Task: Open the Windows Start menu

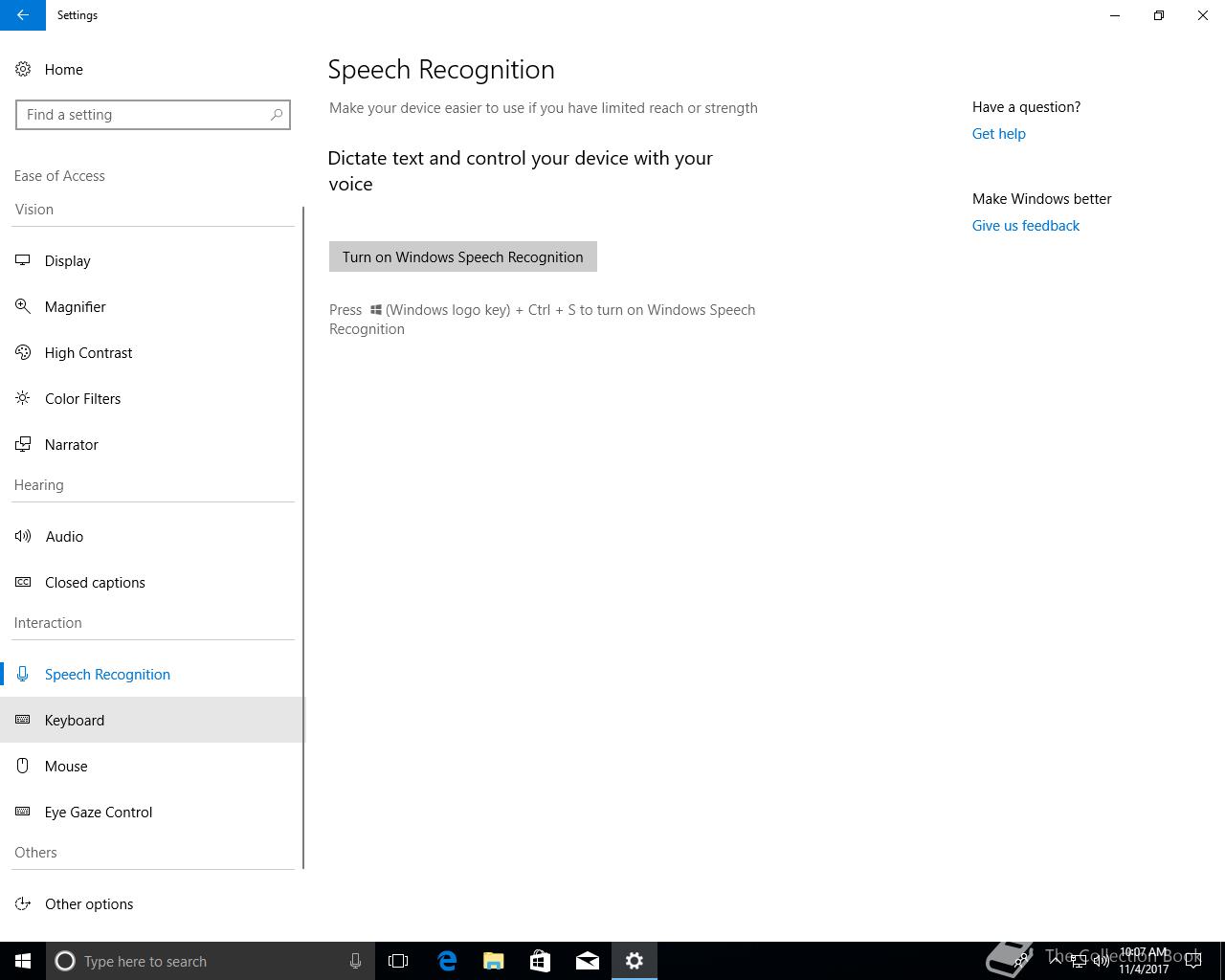Action: point(23,961)
